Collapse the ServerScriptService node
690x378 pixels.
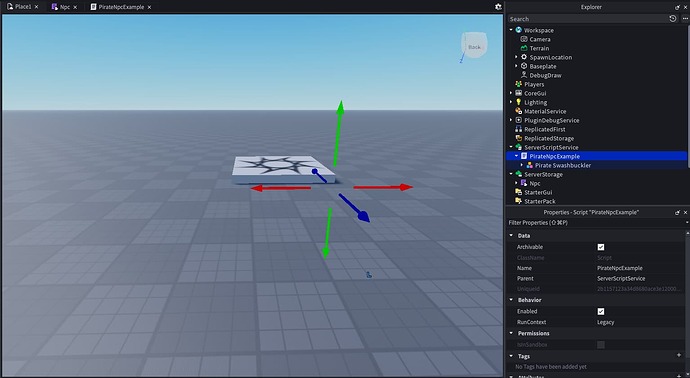point(511,147)
